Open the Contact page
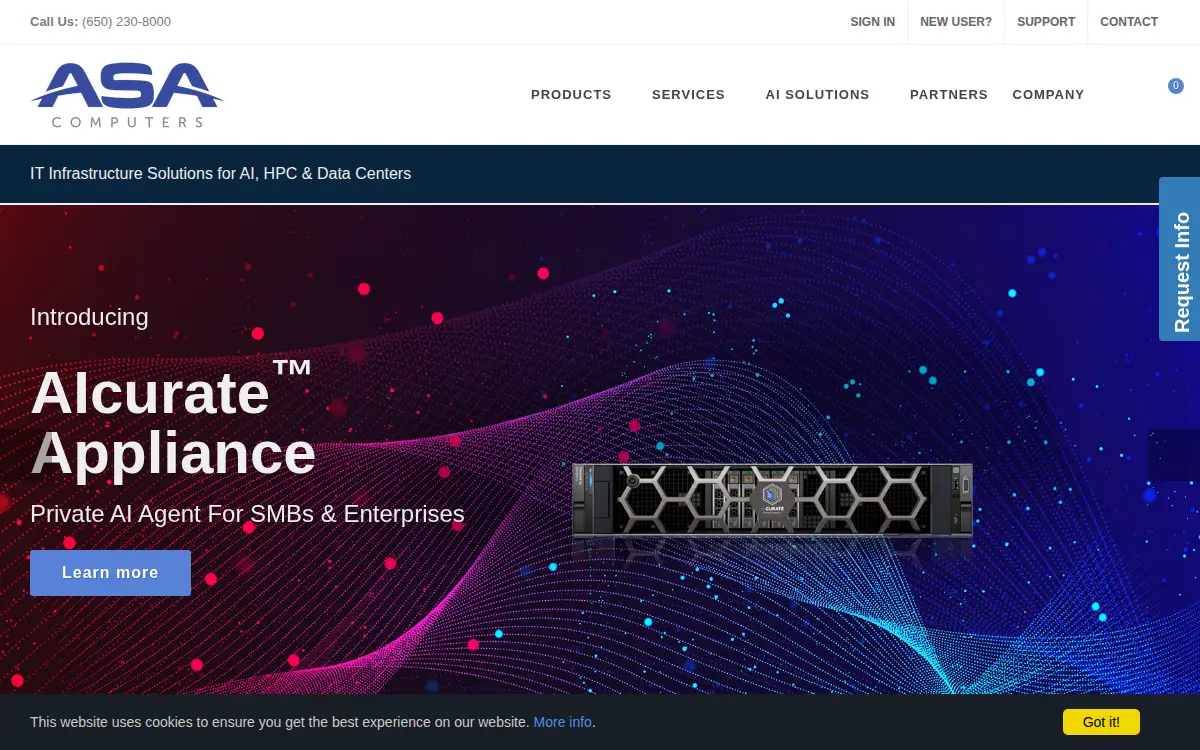Viewport: 1200px width, 750px height. click(1129, 22)
